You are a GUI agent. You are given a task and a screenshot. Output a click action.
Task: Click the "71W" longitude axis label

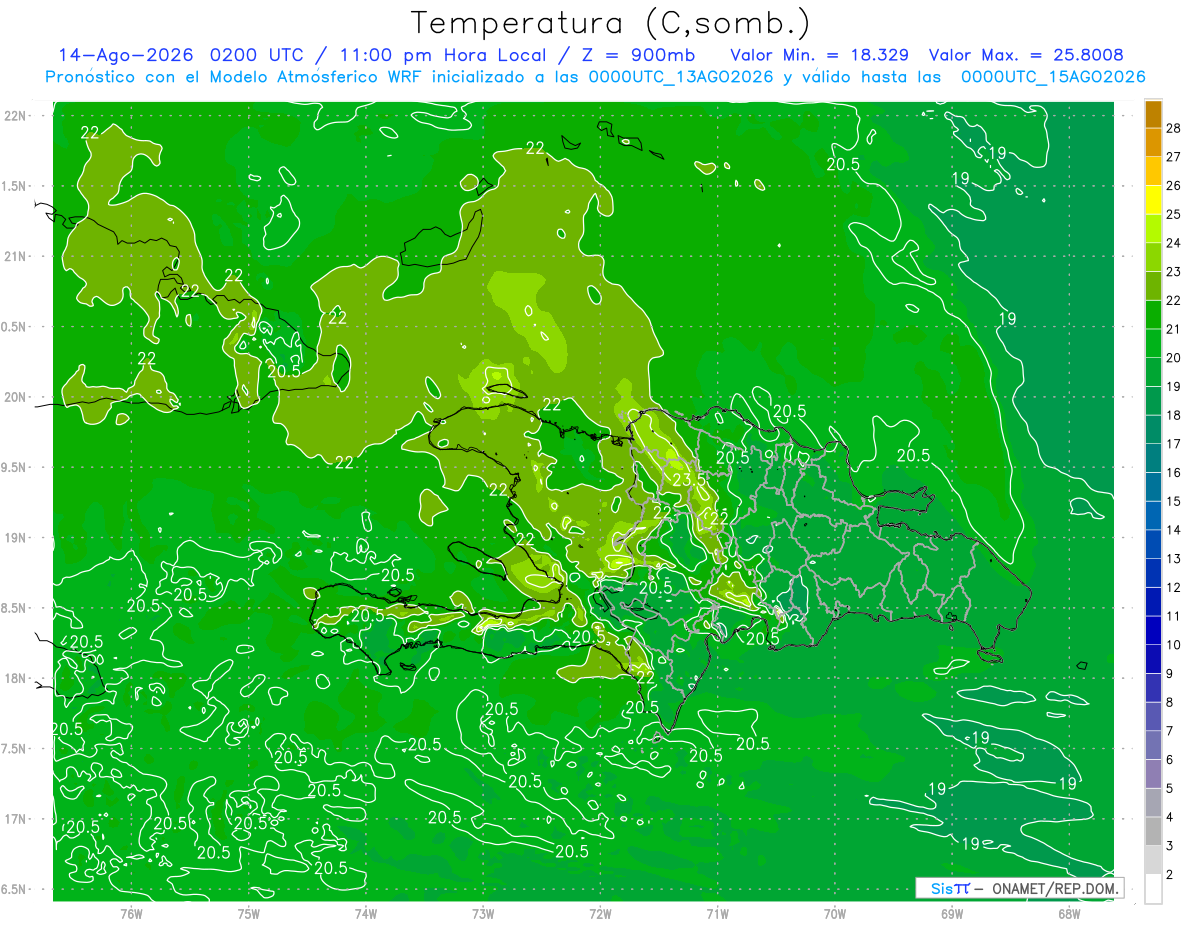point(717,913)
